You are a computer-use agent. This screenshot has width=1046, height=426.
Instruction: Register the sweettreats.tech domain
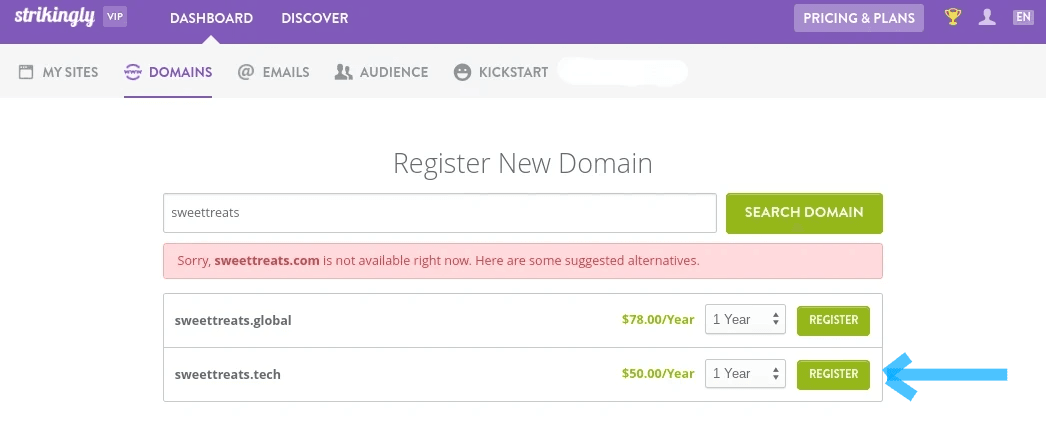[x=833, y=374]
